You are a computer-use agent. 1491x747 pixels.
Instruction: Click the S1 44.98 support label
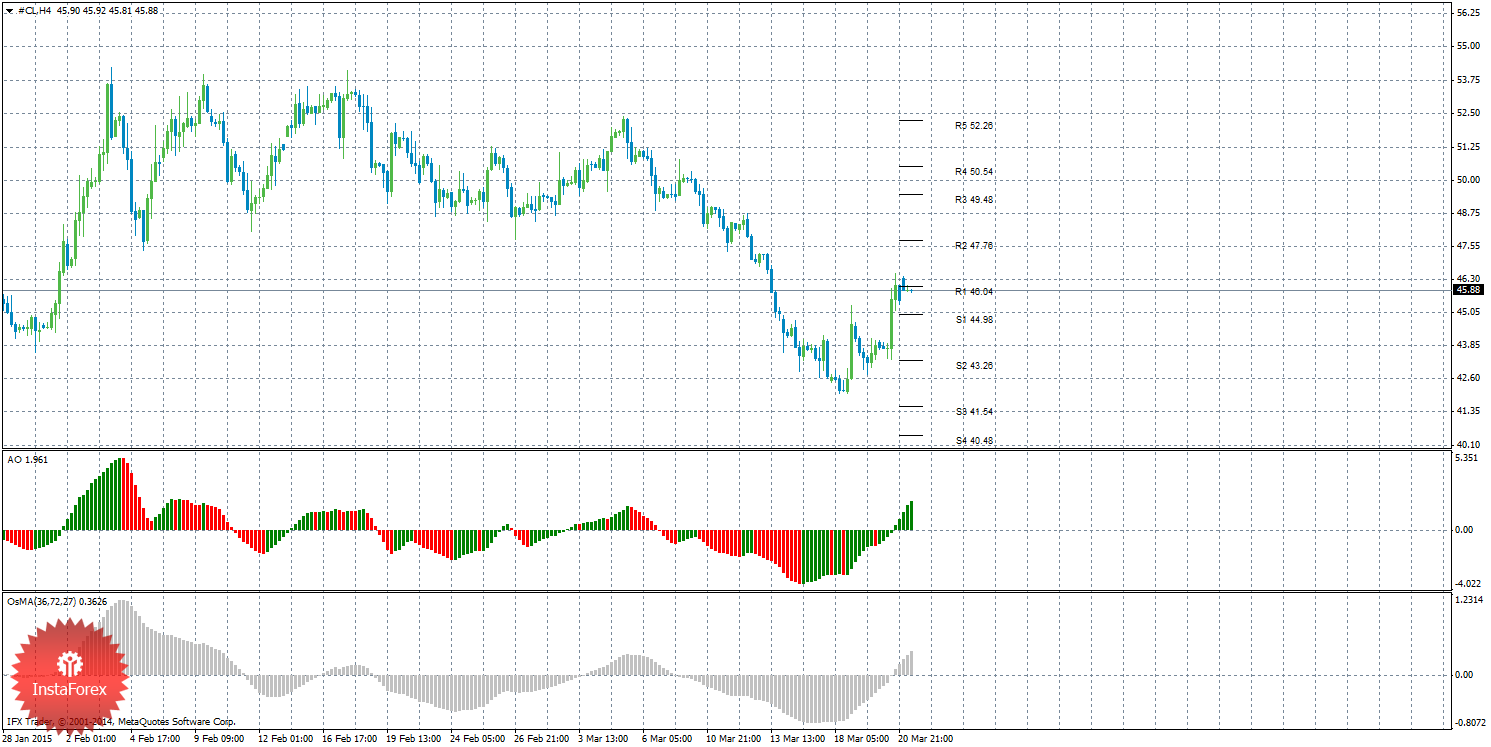973,320
